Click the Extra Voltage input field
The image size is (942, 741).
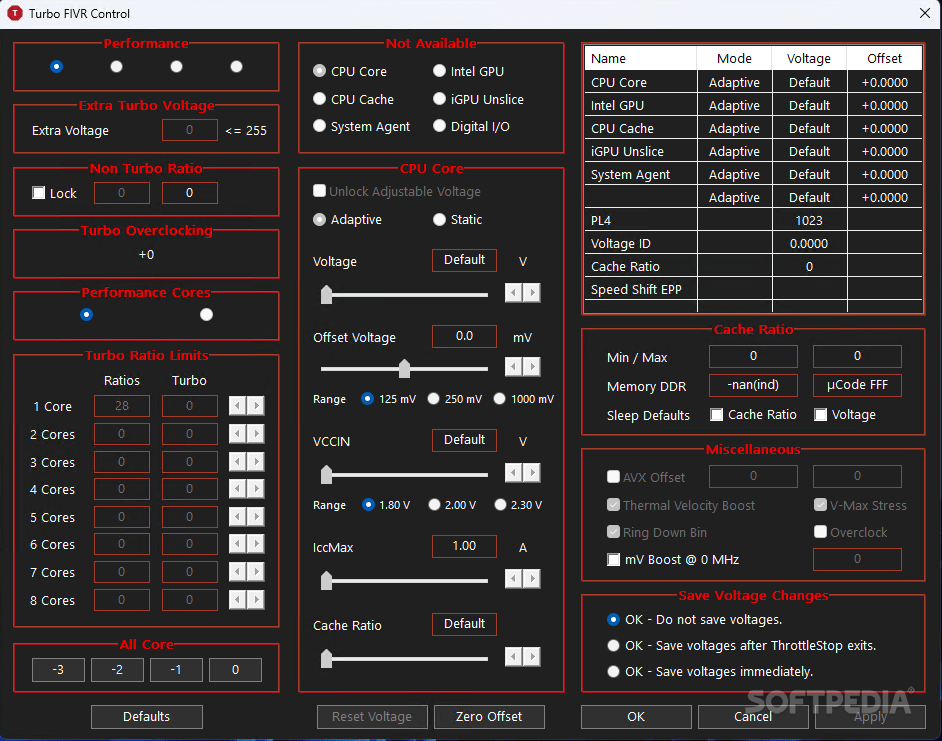point(190,130)
